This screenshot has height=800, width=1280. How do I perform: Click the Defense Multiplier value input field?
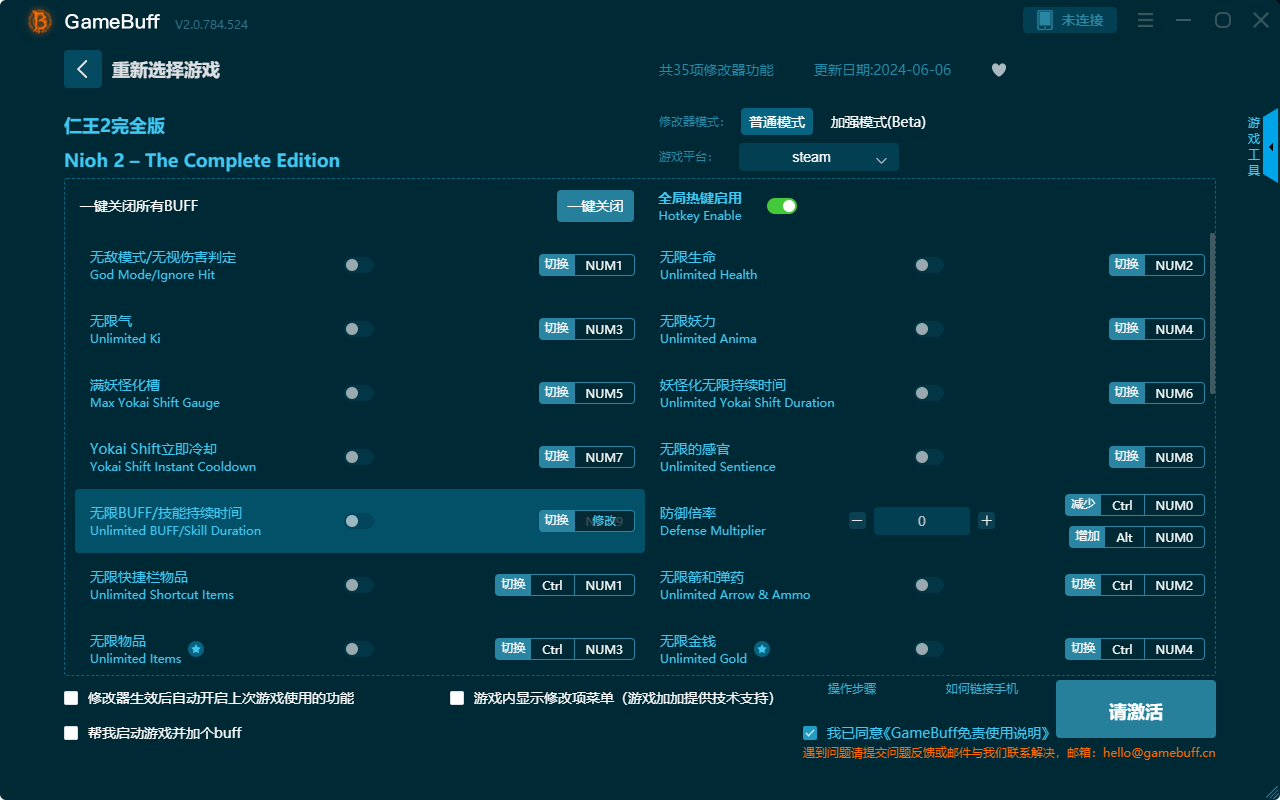[921, 521]
